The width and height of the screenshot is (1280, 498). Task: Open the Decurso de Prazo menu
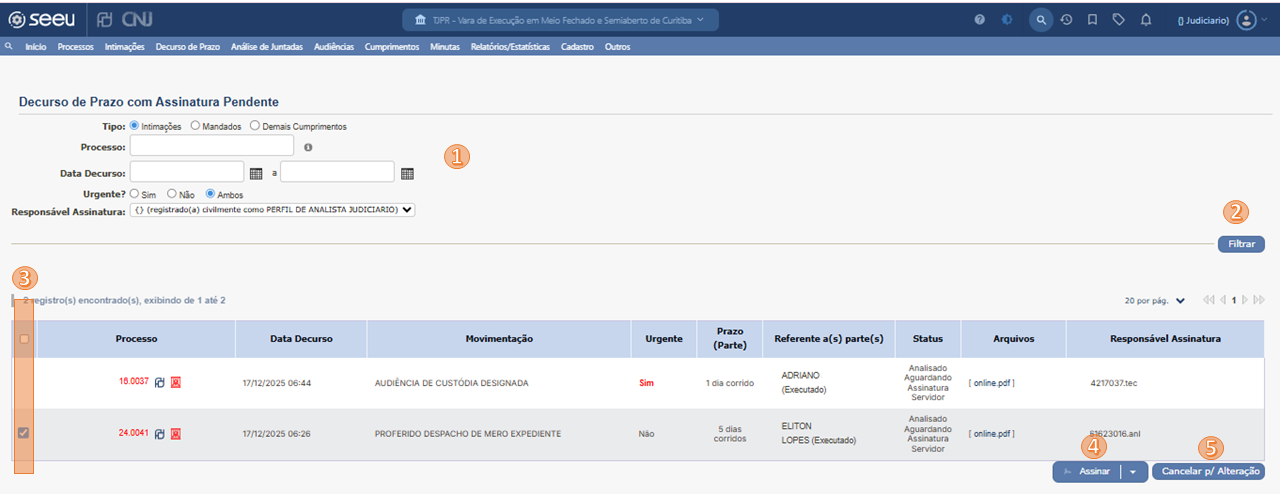coord(187,47)
